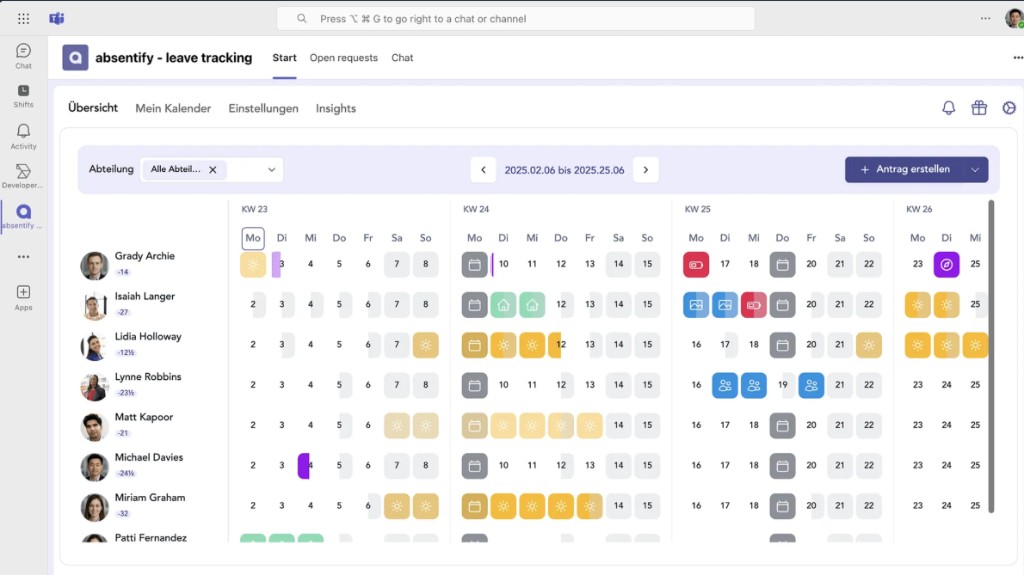Open Activity in the Teams sidebar
The height and width of the screenshot is (575, 1024).
coord(24,136)
